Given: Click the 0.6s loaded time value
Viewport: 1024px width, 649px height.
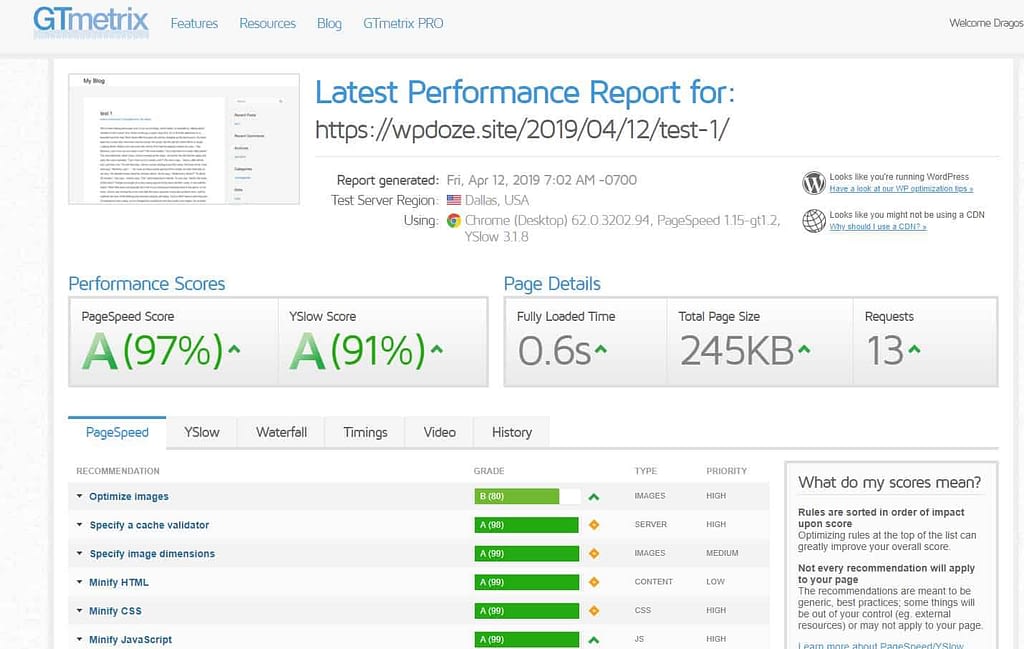Looking at the screenshot, I should point(554,351).
